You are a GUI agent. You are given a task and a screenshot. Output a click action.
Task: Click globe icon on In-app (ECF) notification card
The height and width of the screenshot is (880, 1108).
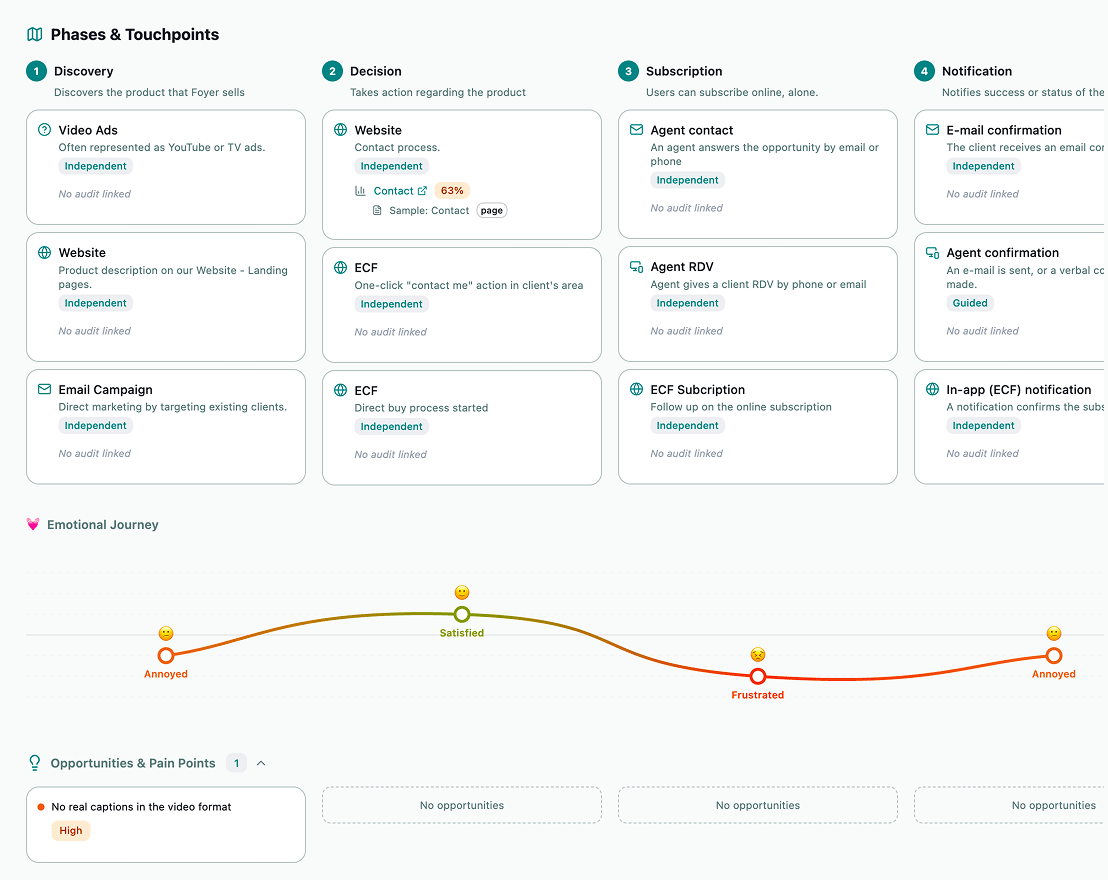coord(933,389)
